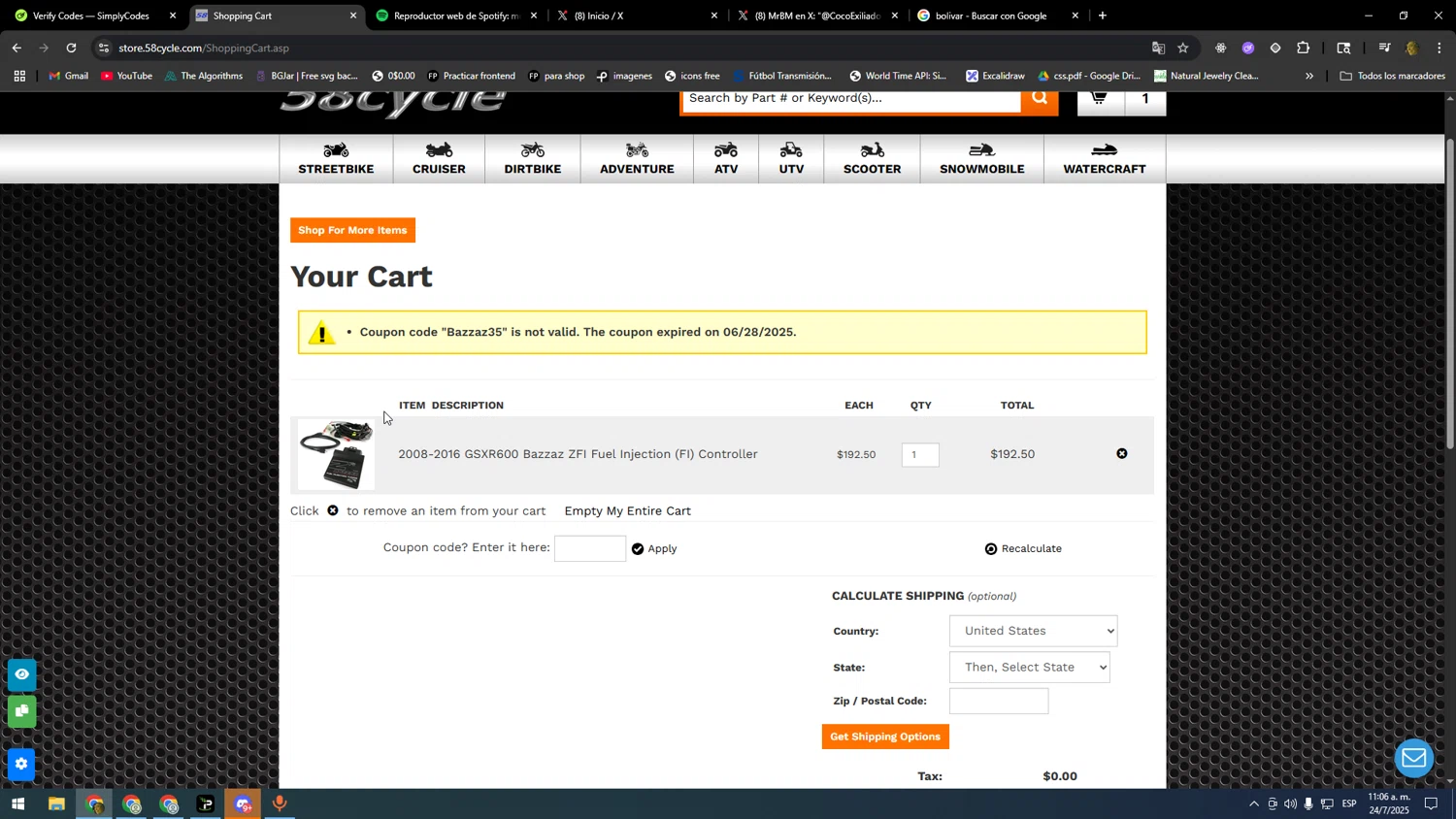Click the search by part number field
The width and height of the screenshot is (1456, 819).
point(851,98)
